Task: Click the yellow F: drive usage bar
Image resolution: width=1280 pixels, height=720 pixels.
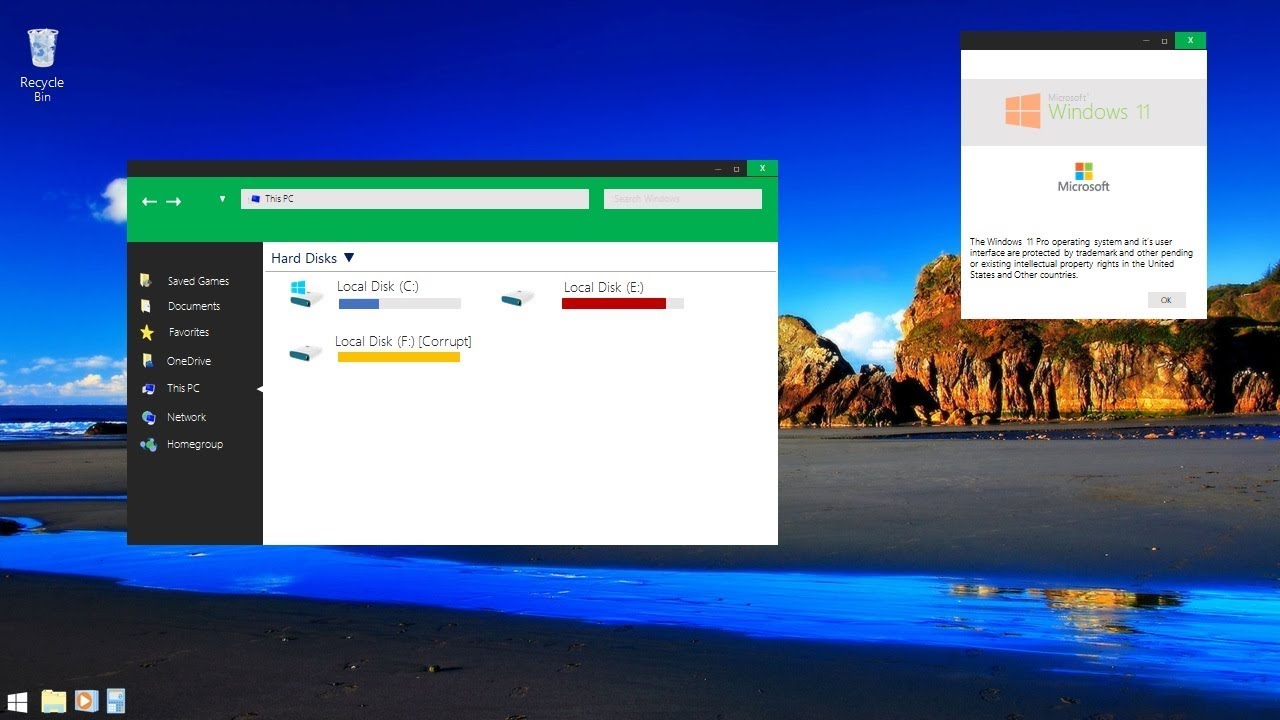Action: (x=399, y=357)
